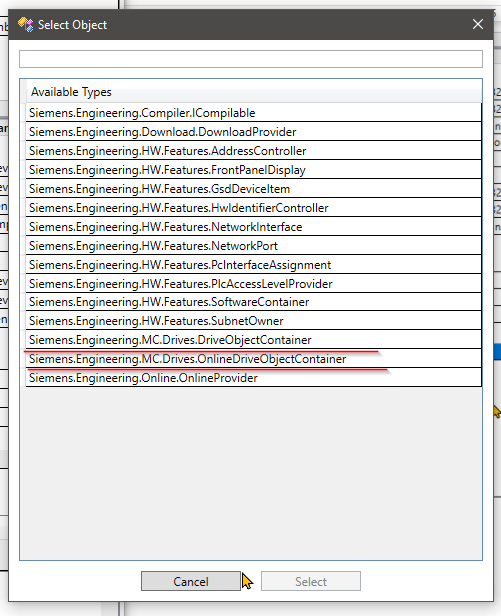501x616 pixels.
Task: Select HW.Features.HwIdentifierController row
Action: click(253, 207)
